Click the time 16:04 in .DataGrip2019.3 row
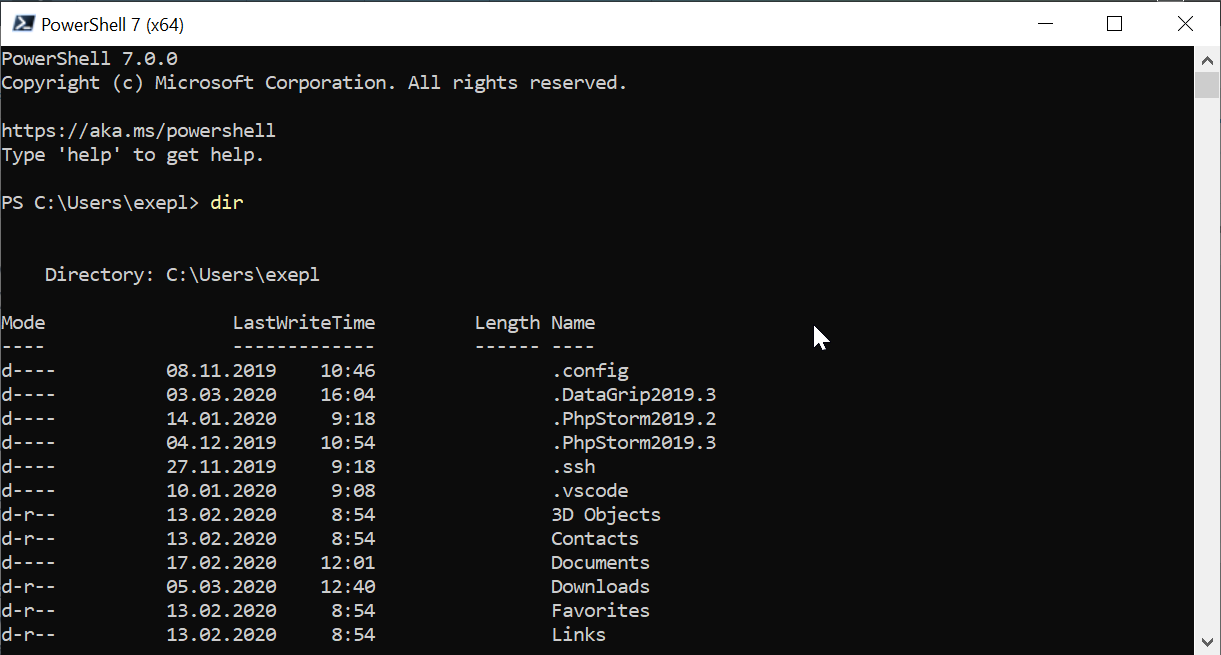Image resolution: width=1221 pixels, height=655 pixels. click(x=348, y=395)
